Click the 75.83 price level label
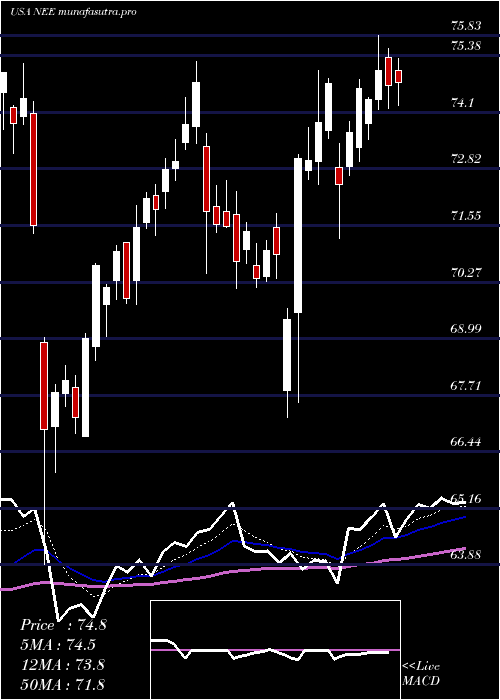Image resolution: width=500 pixels, height=700 pixels. [466, 26]
